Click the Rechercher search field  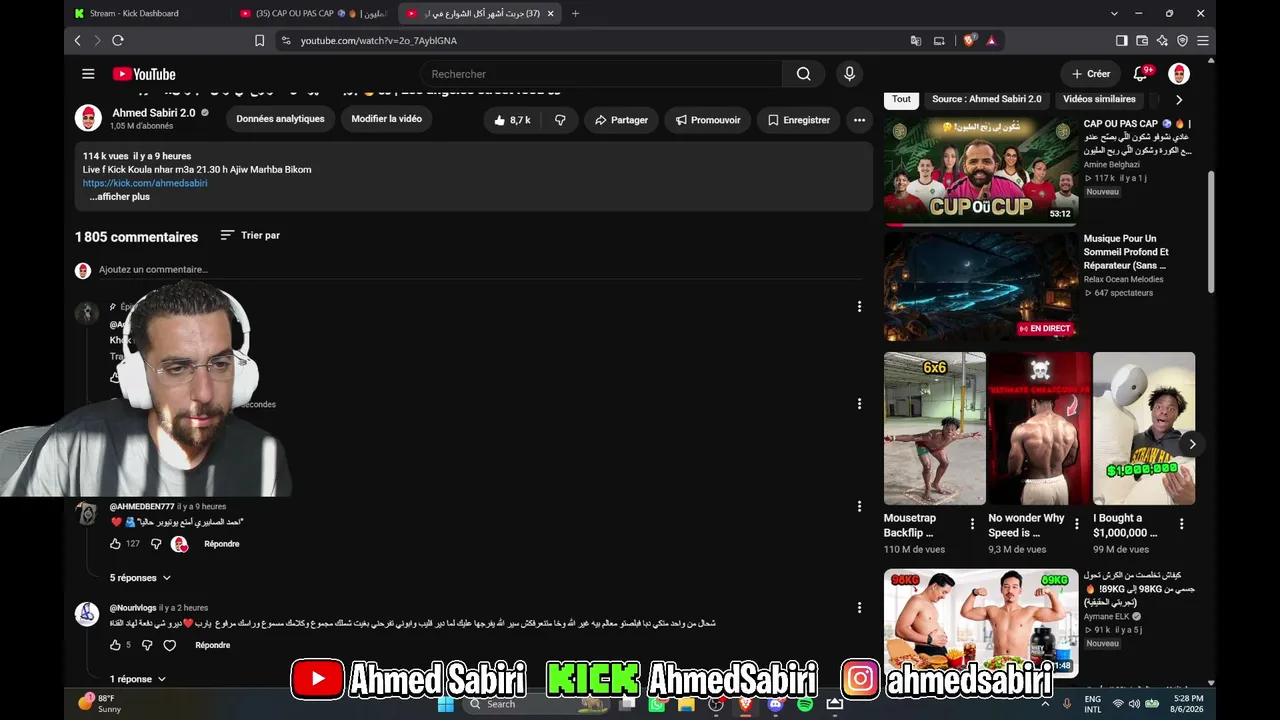[601, 74]
